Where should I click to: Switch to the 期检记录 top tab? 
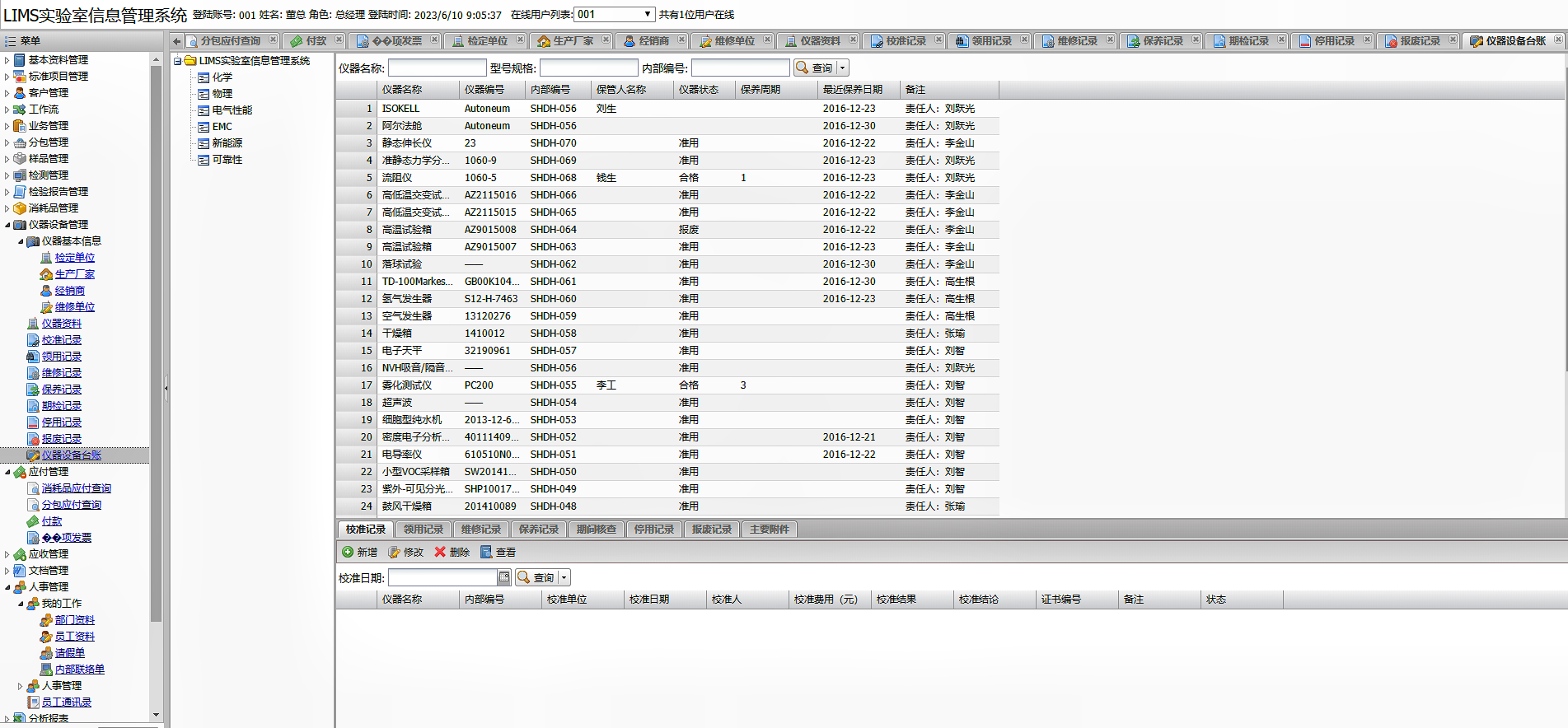coord(1247,40)
